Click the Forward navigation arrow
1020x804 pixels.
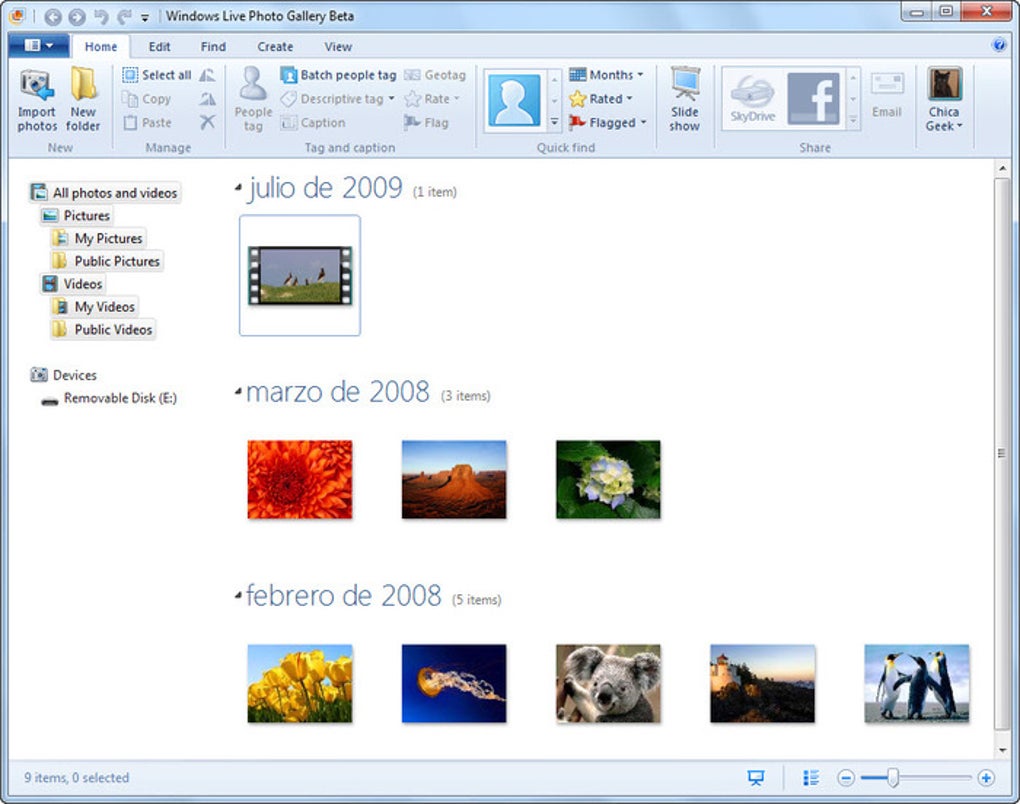pos(77,16)
